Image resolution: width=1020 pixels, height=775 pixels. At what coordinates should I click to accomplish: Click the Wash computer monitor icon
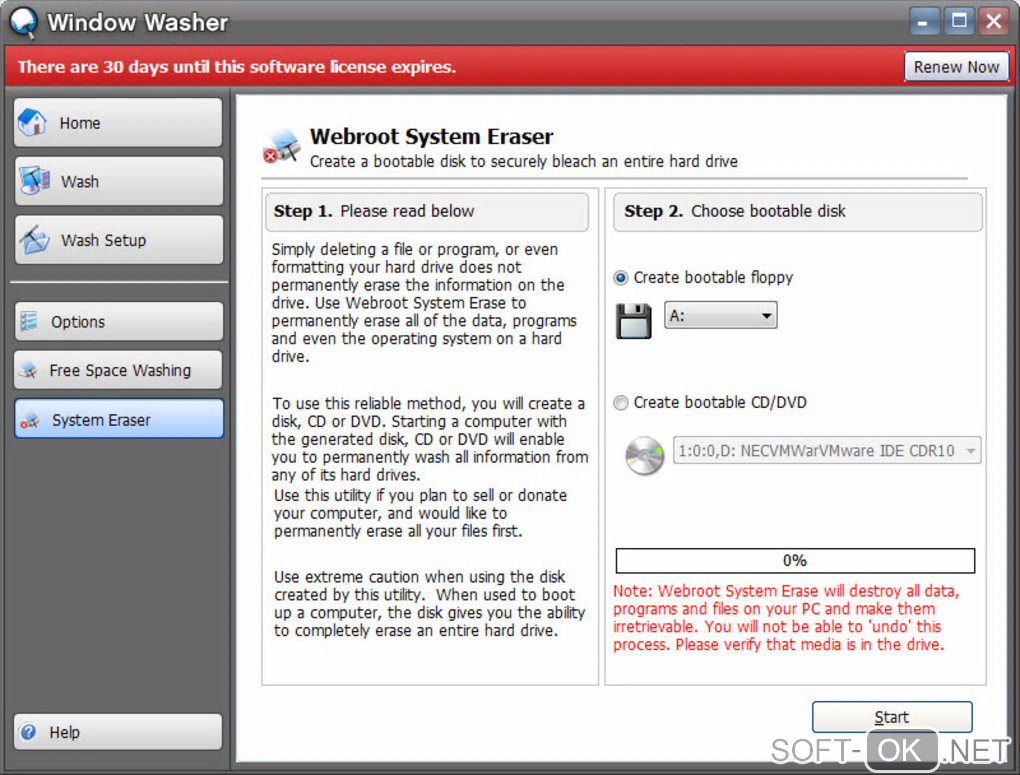(x=34, y=181)
